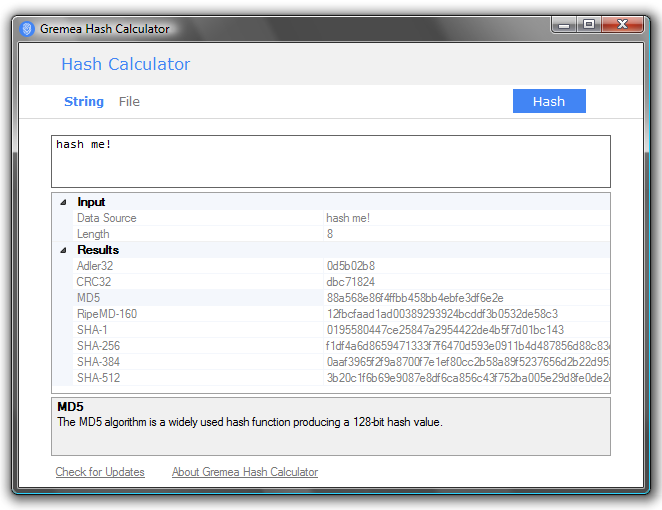Select the MD5 row label

click(88, 298)
